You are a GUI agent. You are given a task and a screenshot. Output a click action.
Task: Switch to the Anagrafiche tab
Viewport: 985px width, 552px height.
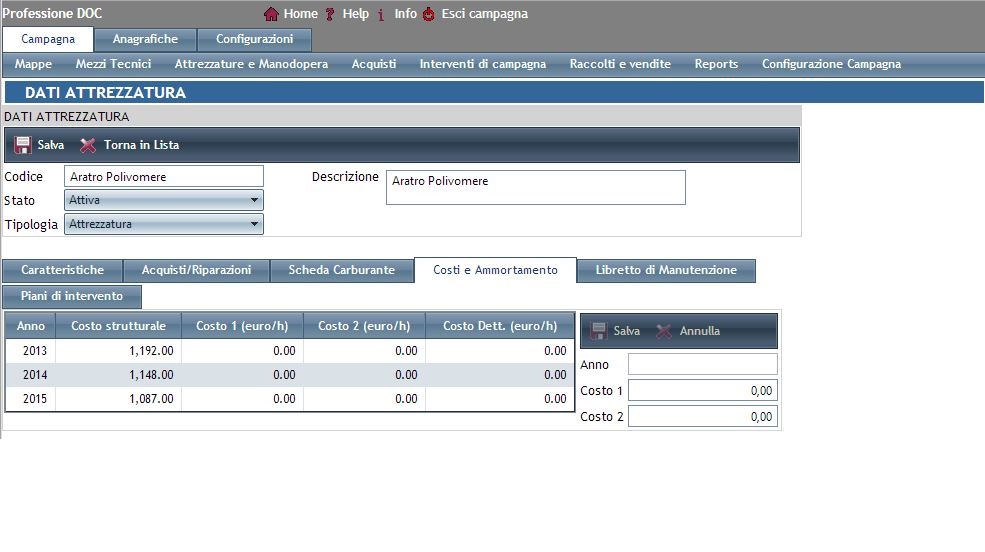[145, 39]
